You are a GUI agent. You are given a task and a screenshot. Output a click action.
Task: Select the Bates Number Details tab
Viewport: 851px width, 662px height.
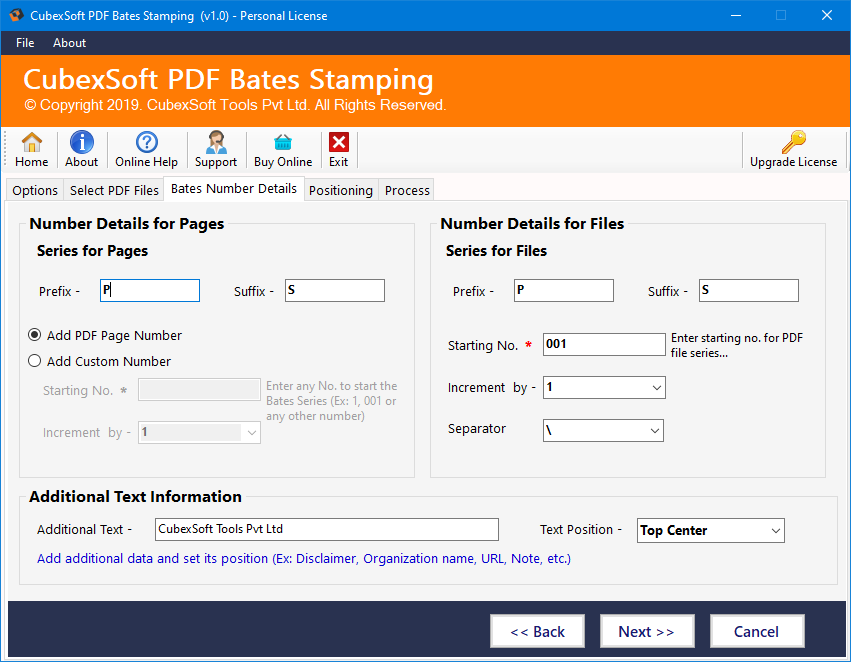click(234, 188)
